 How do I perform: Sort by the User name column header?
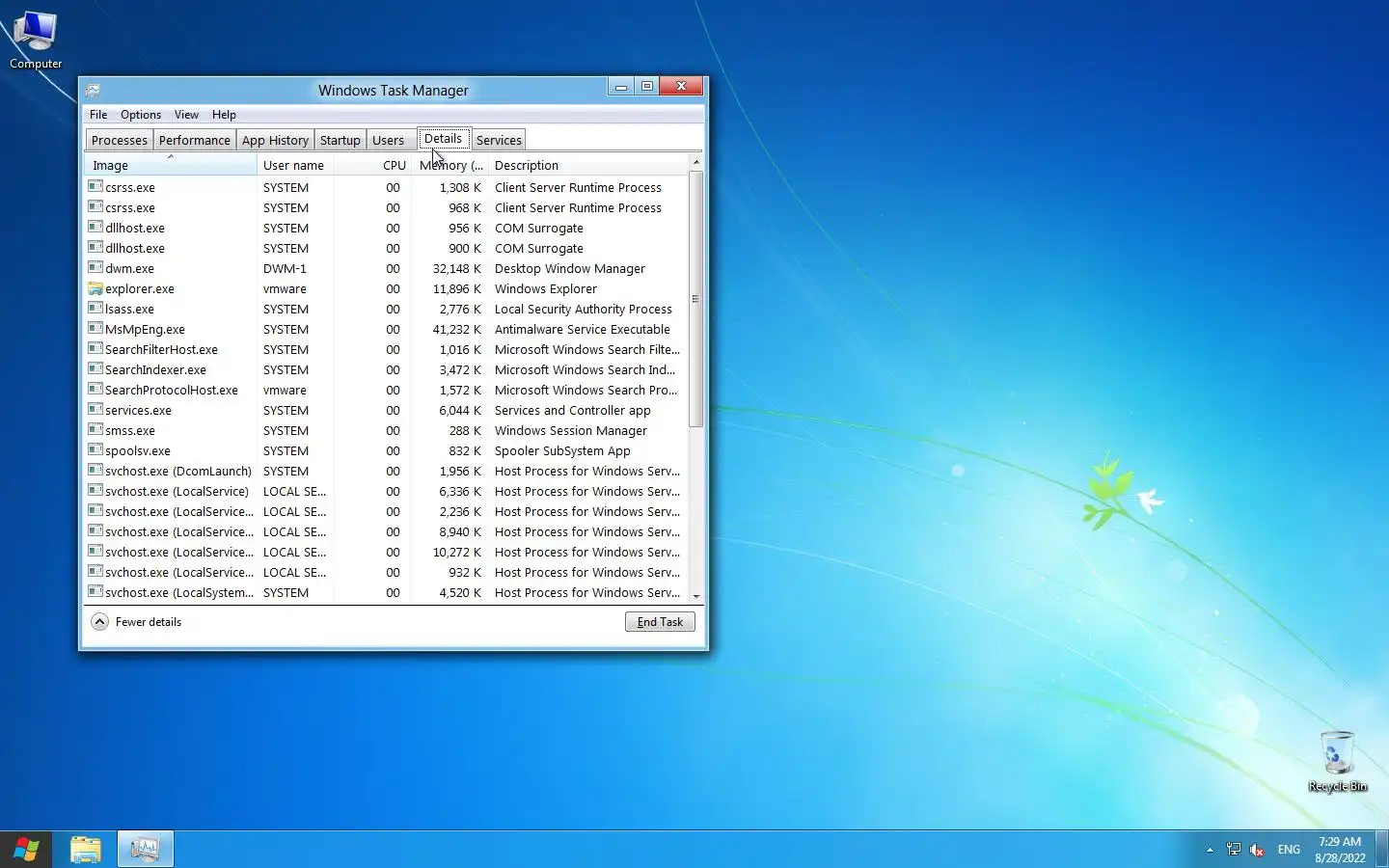tap(295, 165)
